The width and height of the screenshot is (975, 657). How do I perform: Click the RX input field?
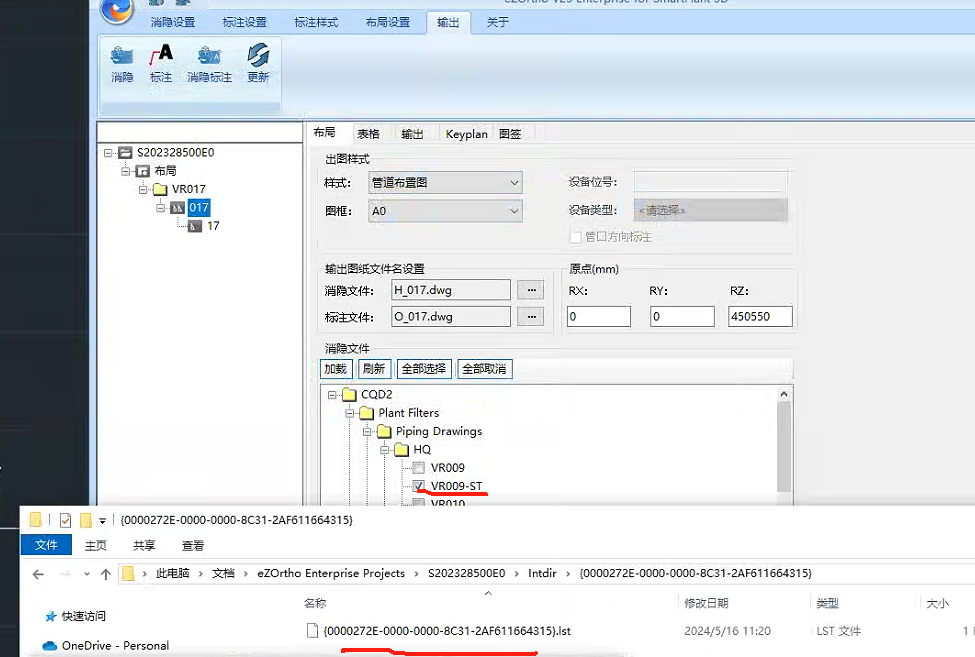599,316
